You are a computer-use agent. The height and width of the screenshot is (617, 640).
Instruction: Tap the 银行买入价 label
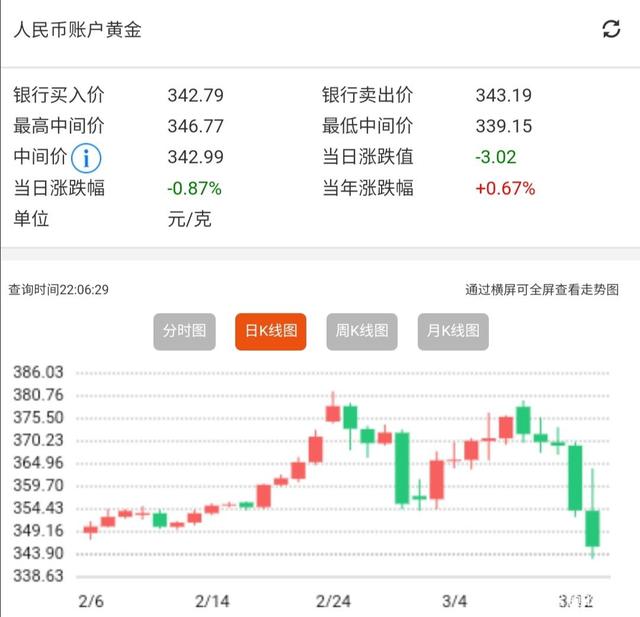(x=59, y=95)
